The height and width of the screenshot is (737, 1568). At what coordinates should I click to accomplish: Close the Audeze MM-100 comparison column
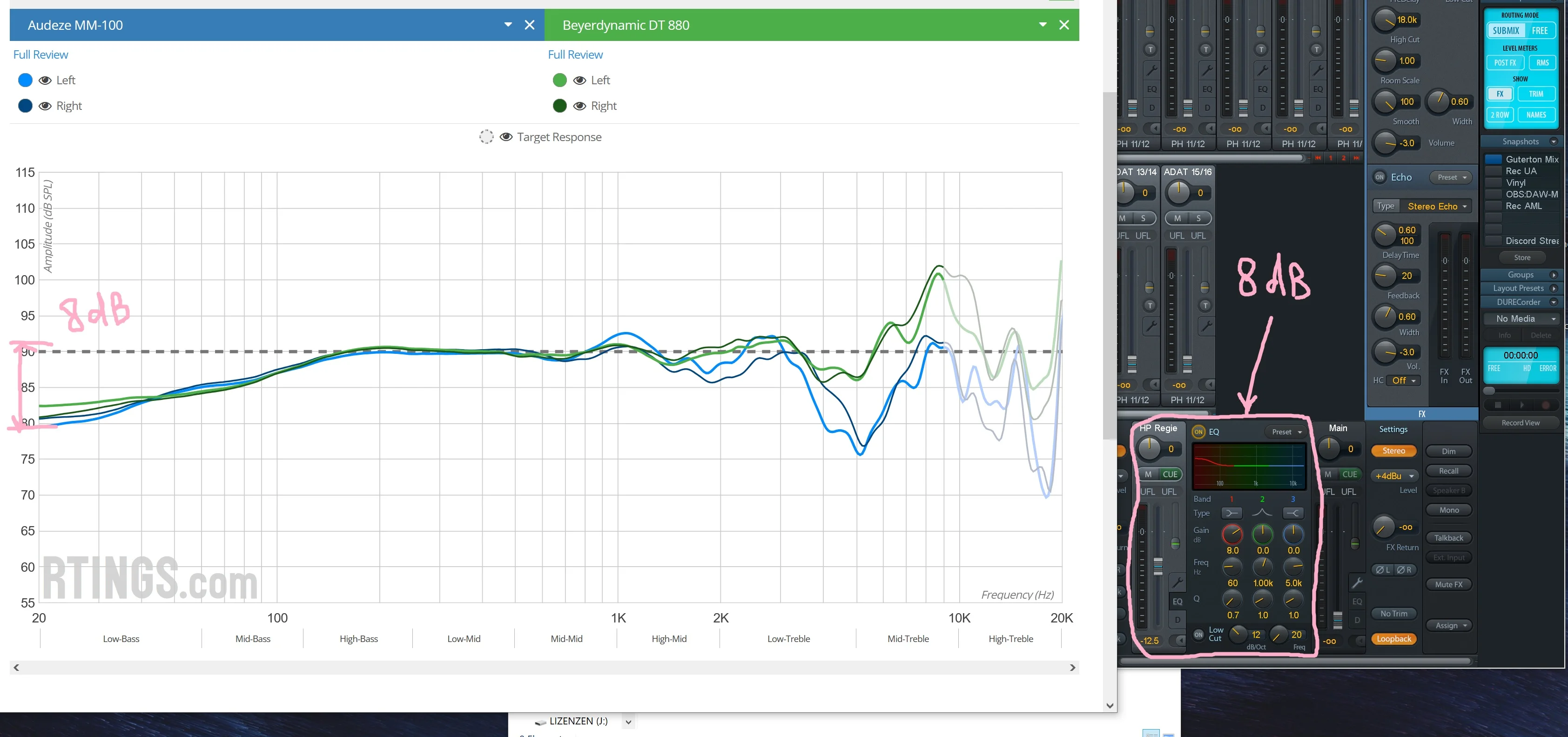(530, 25)
